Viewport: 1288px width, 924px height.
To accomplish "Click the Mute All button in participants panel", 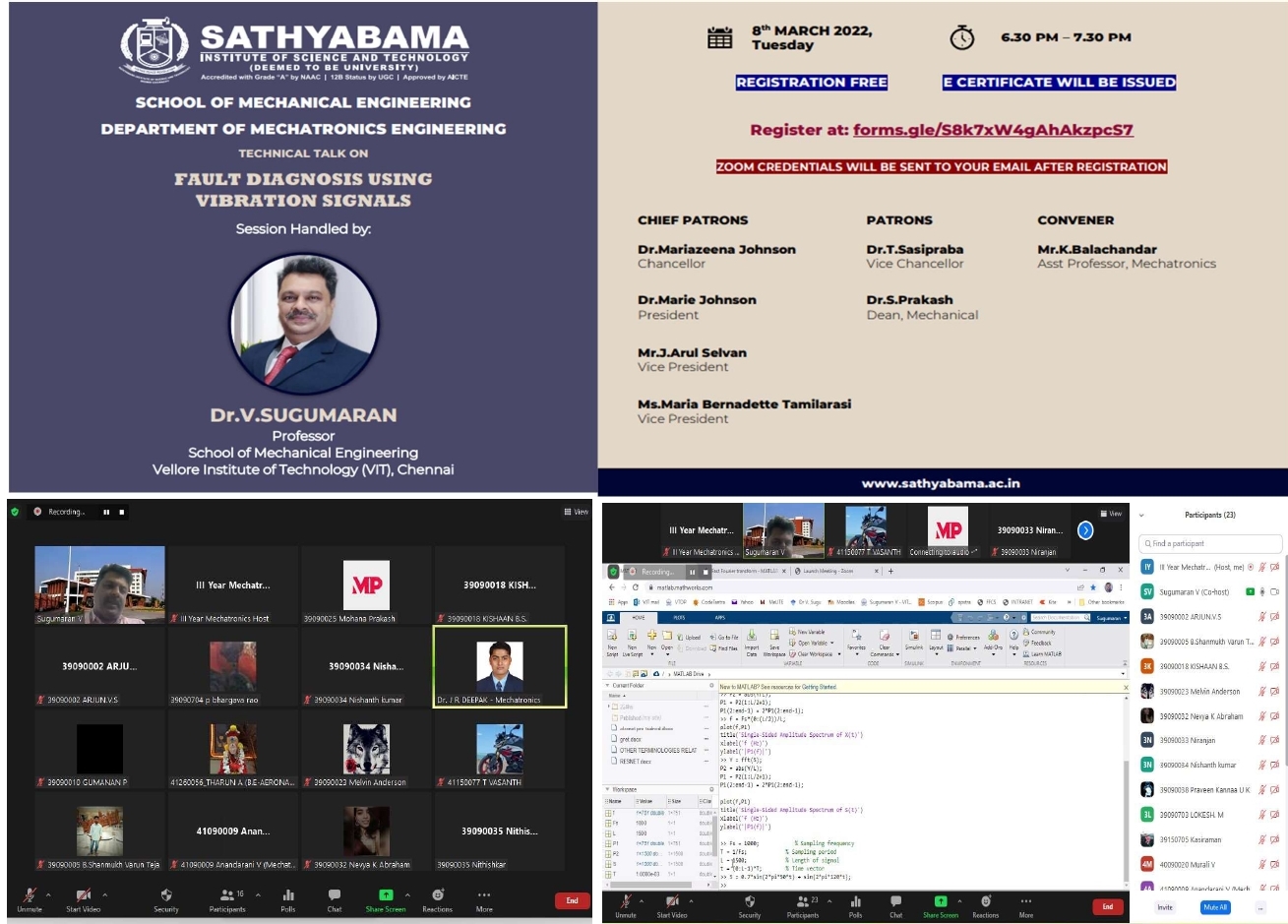I will (1214, 907).
